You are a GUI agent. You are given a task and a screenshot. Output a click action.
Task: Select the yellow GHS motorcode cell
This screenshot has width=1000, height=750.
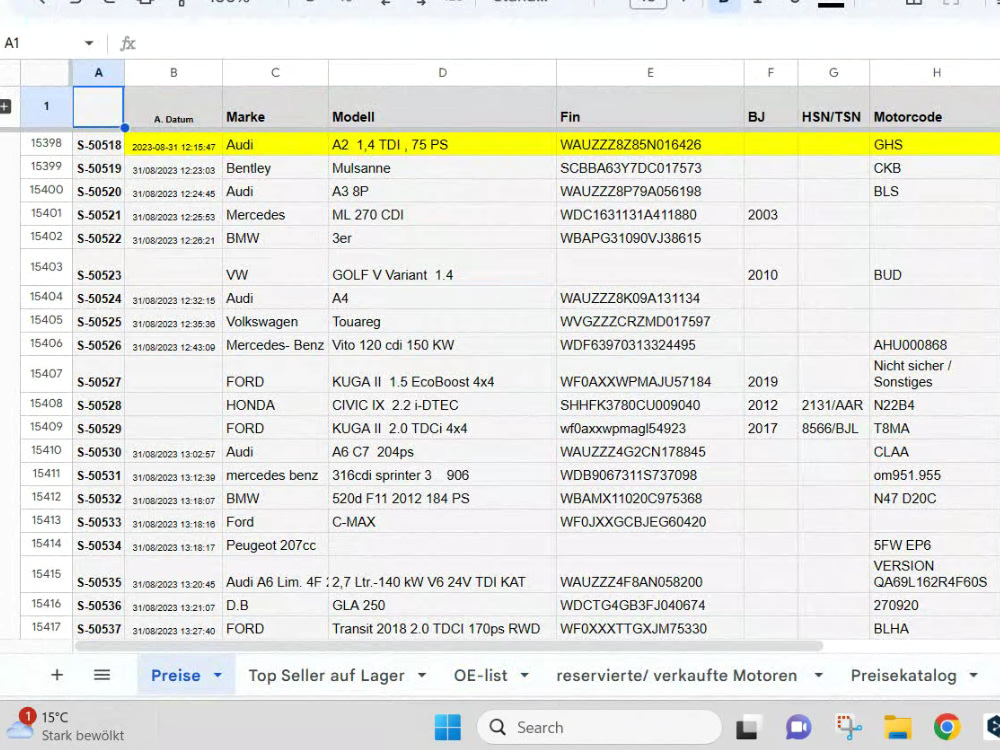pyautogui.click(x=935, y=145)
